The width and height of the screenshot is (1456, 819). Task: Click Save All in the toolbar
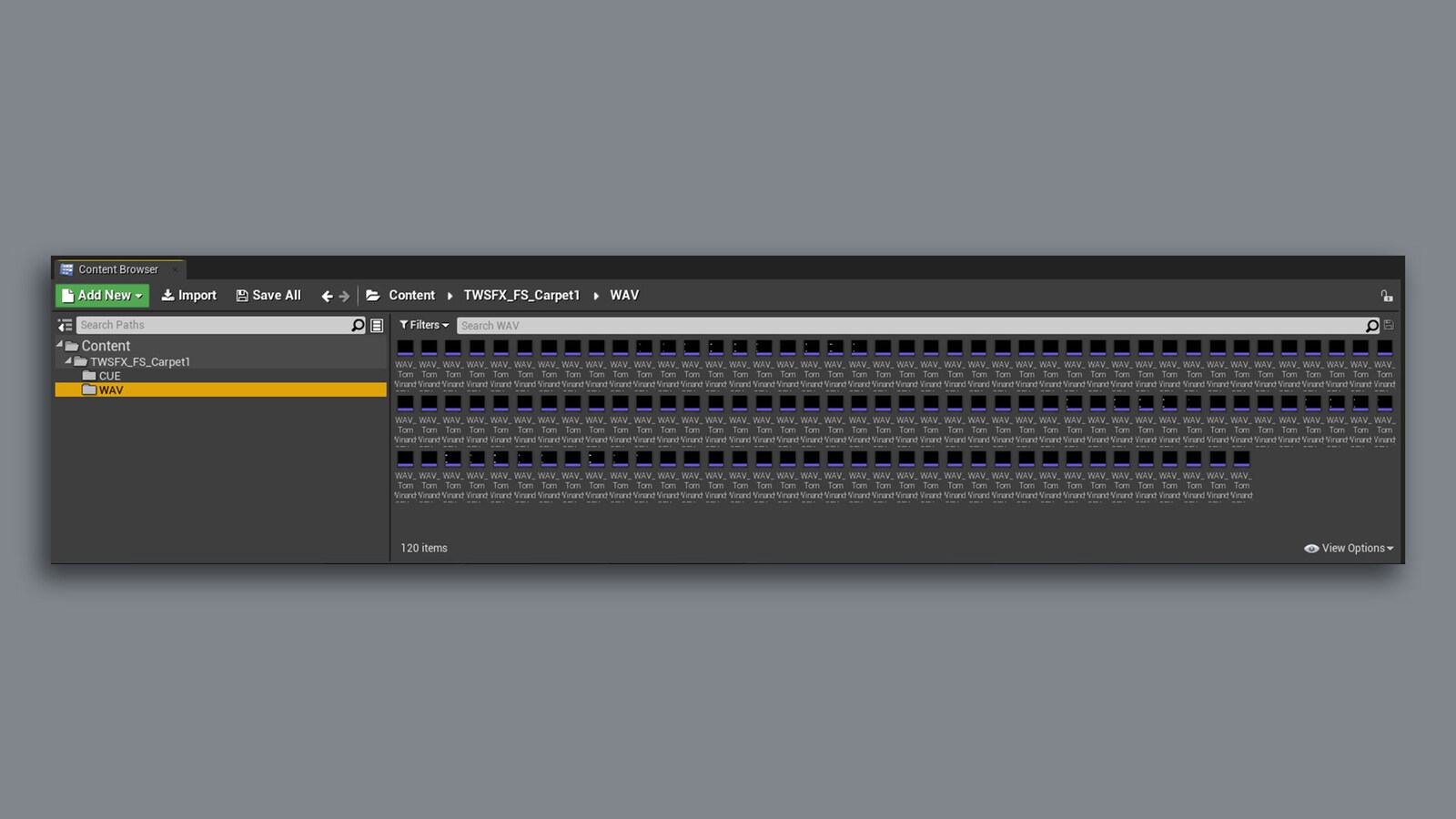tap(268, 295)
